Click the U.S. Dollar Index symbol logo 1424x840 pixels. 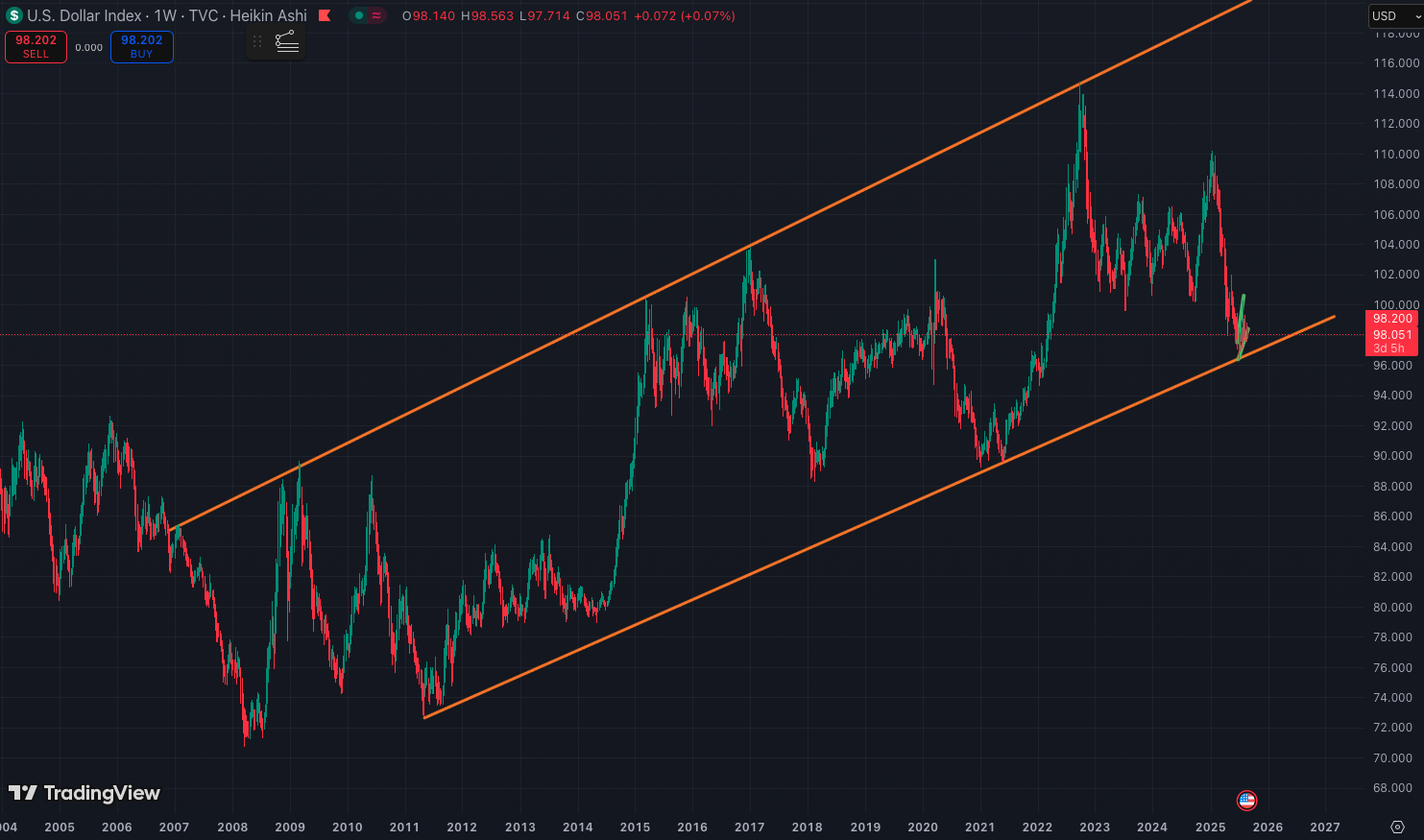point(13,15)
